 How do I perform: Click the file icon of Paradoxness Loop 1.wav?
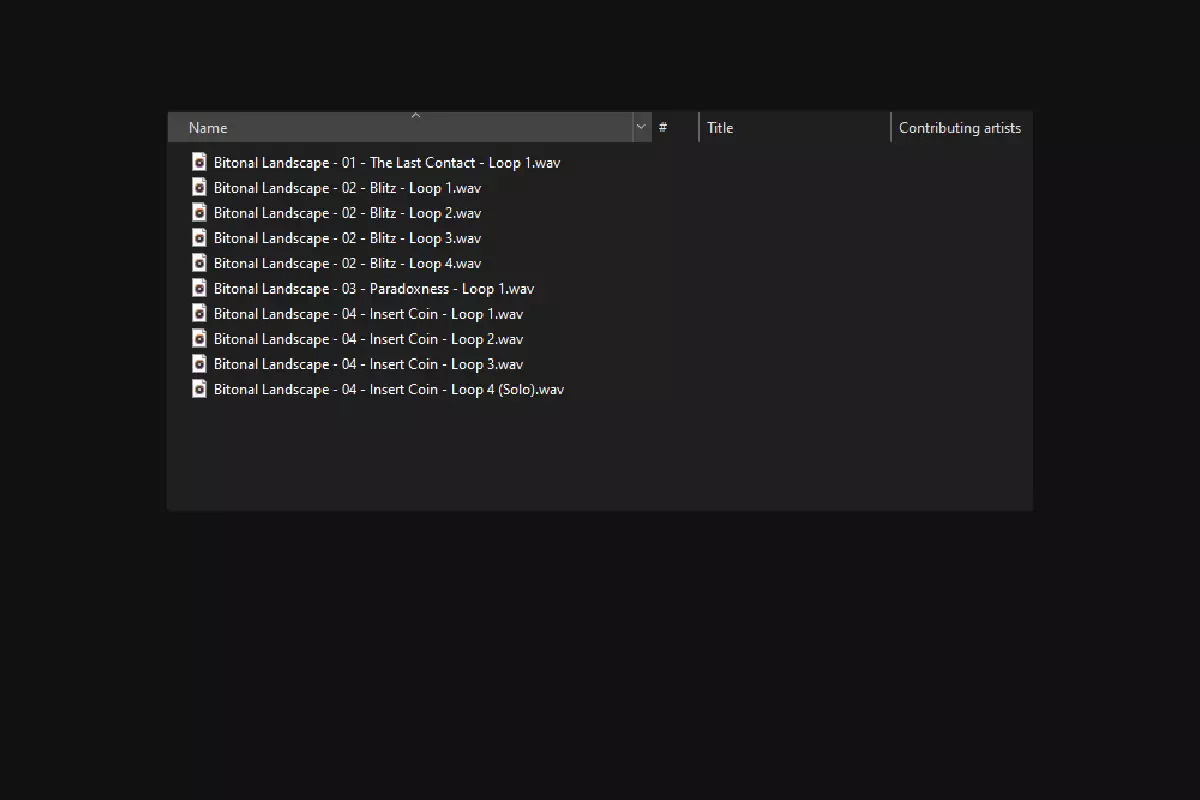pos(199,288)
